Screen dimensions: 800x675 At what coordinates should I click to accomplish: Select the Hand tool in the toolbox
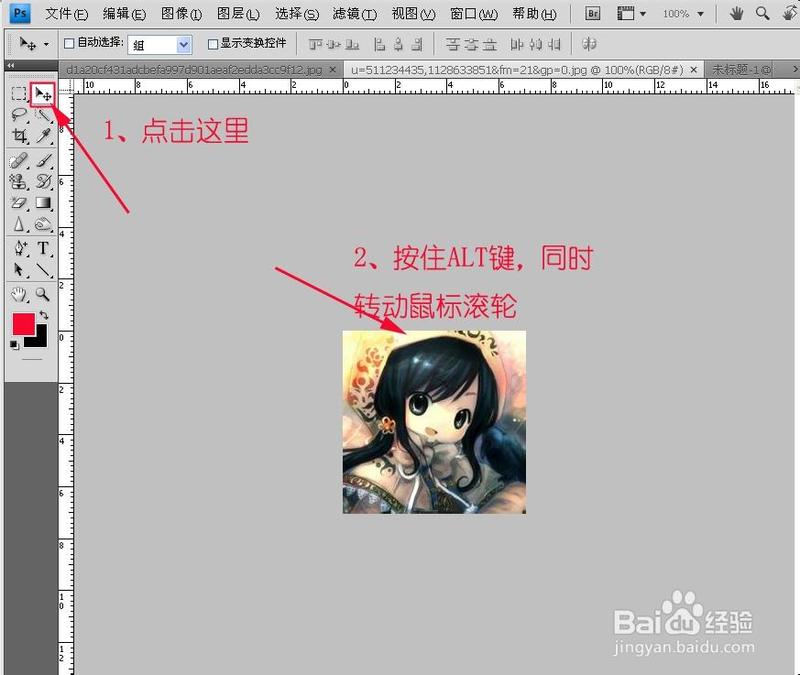click(x=19, y=294)
